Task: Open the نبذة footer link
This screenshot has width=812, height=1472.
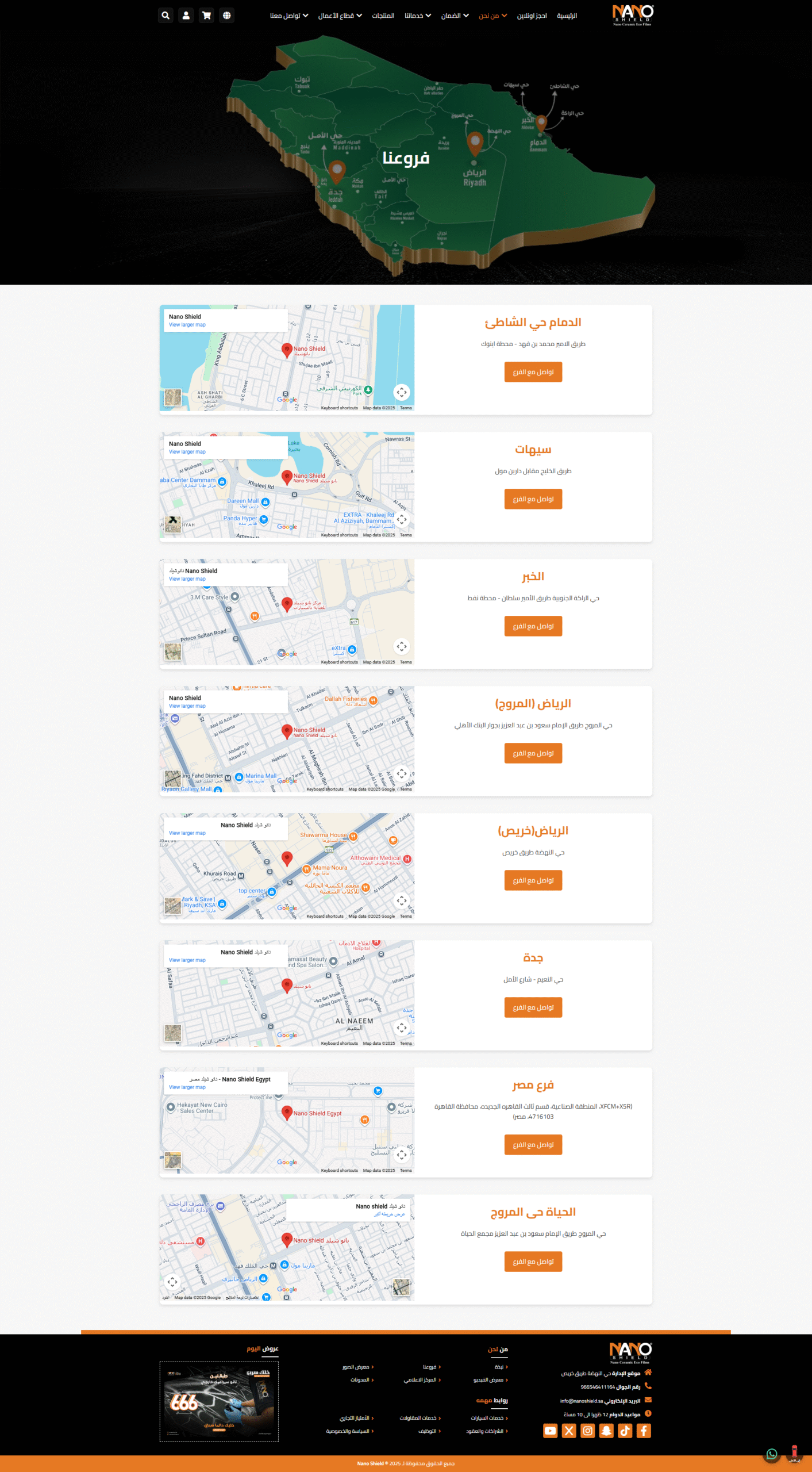Action: tap(501, 1367)
